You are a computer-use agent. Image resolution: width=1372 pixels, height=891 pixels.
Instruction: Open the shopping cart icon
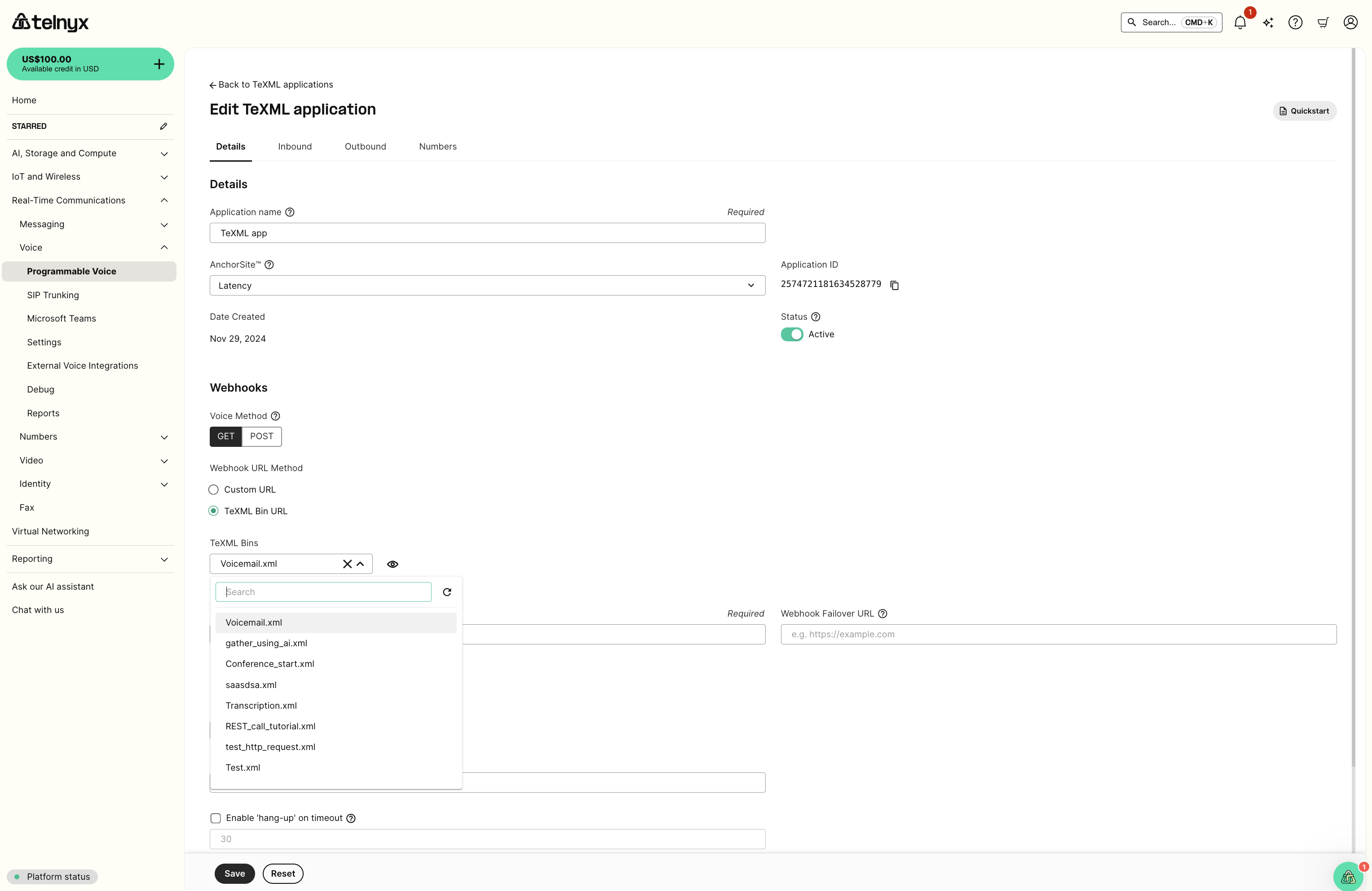point(1323,22)
